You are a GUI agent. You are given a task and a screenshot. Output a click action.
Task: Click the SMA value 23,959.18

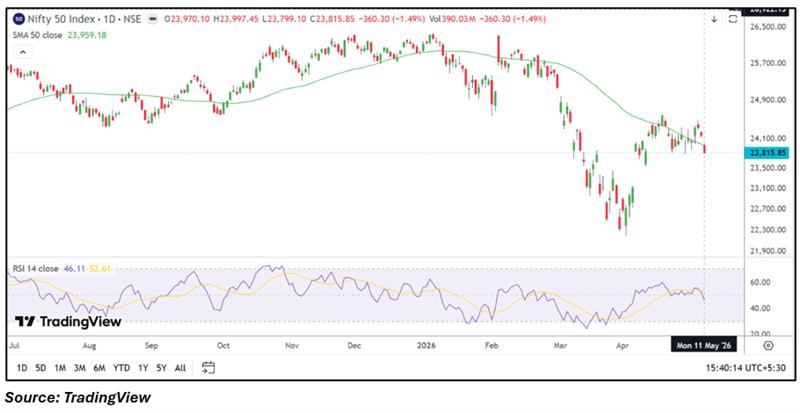pos(87,35)
